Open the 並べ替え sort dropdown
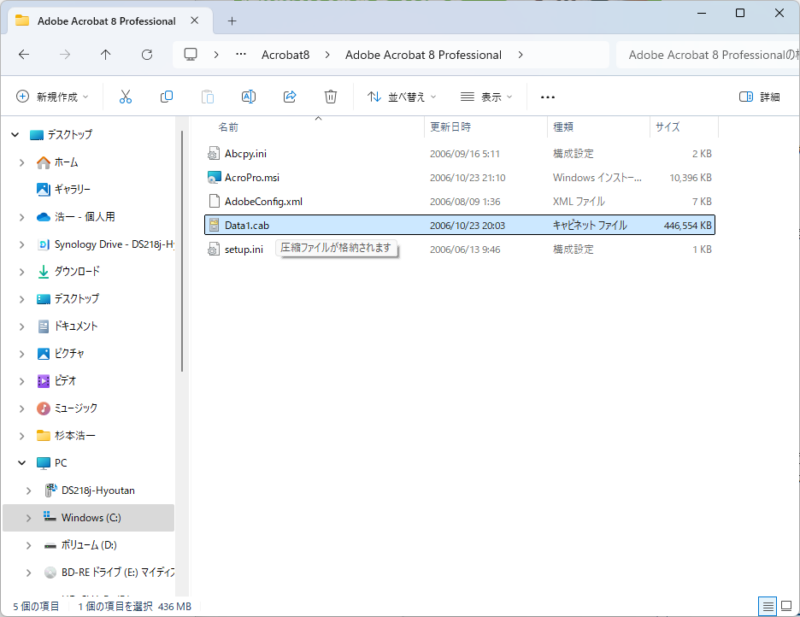The height and width of the screenshot is (617, 800). (402, 96)
